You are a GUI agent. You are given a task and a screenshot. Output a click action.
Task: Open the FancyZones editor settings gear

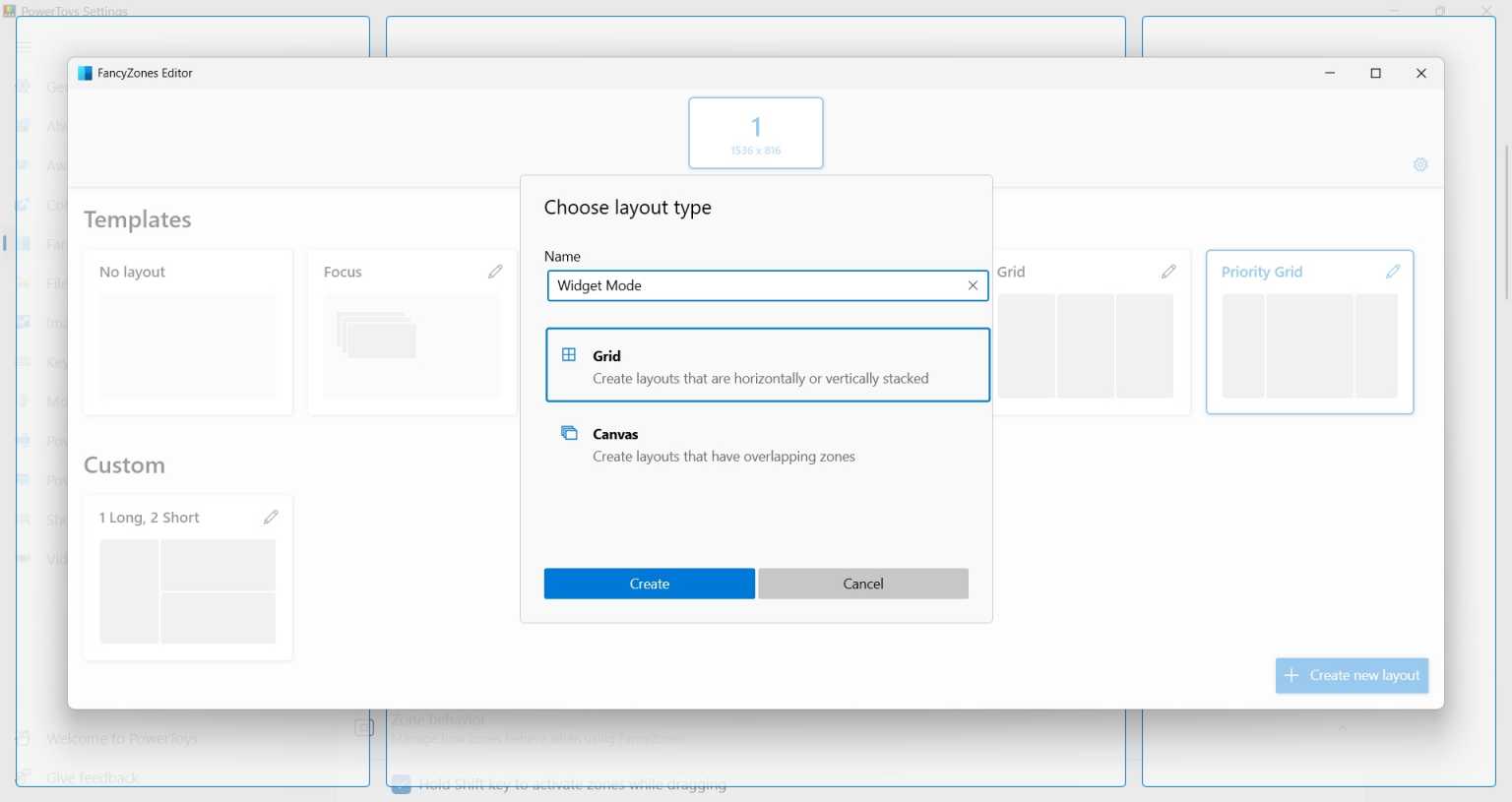pyautogui.click(x=1419, y=164)
